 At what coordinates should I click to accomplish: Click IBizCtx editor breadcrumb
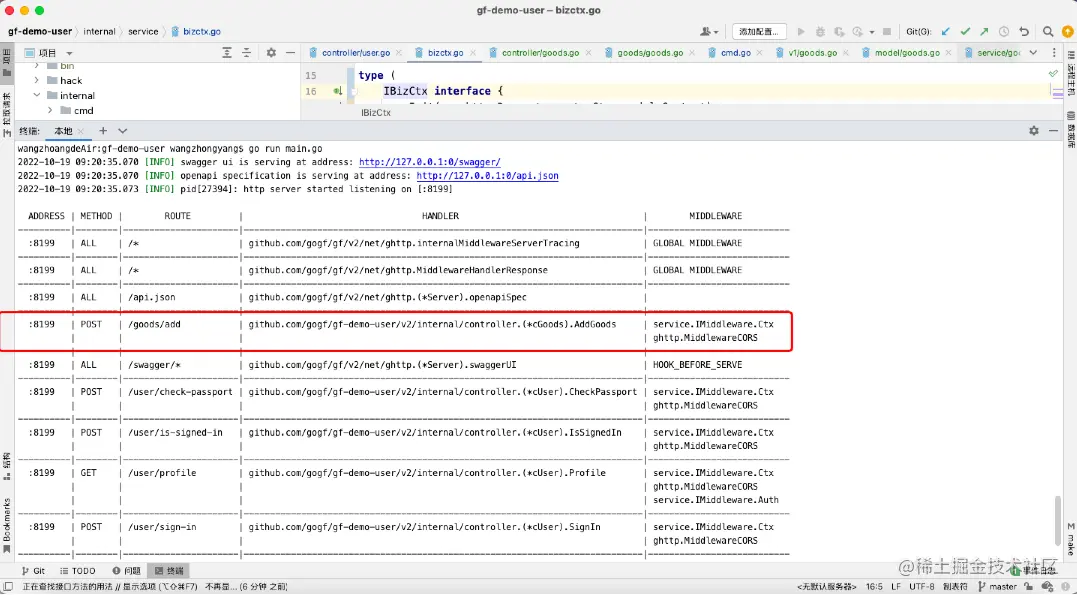pos(376,113)
